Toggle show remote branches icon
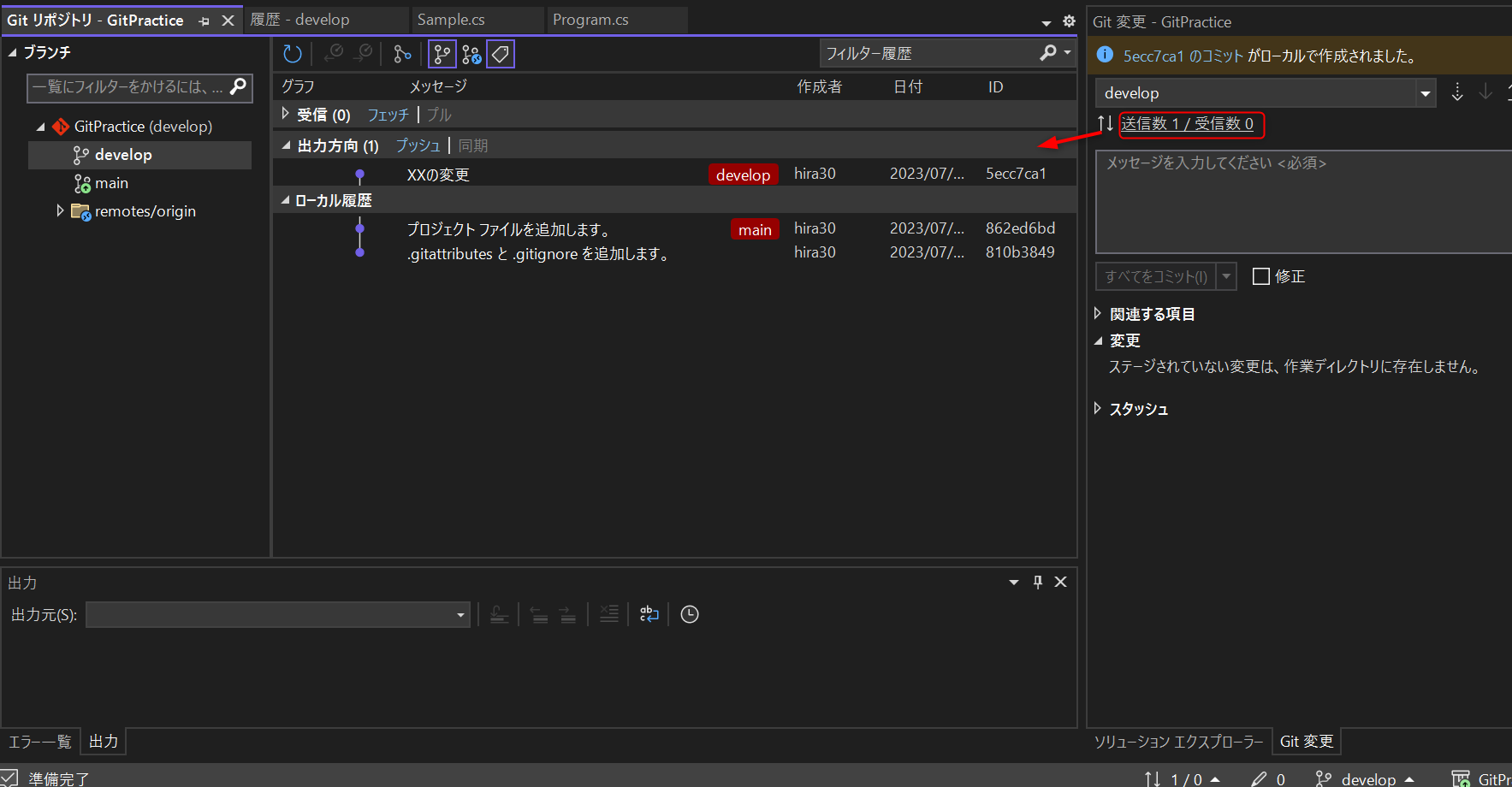The width and height of the screenshot is (1512, 787). pos(471,54)
